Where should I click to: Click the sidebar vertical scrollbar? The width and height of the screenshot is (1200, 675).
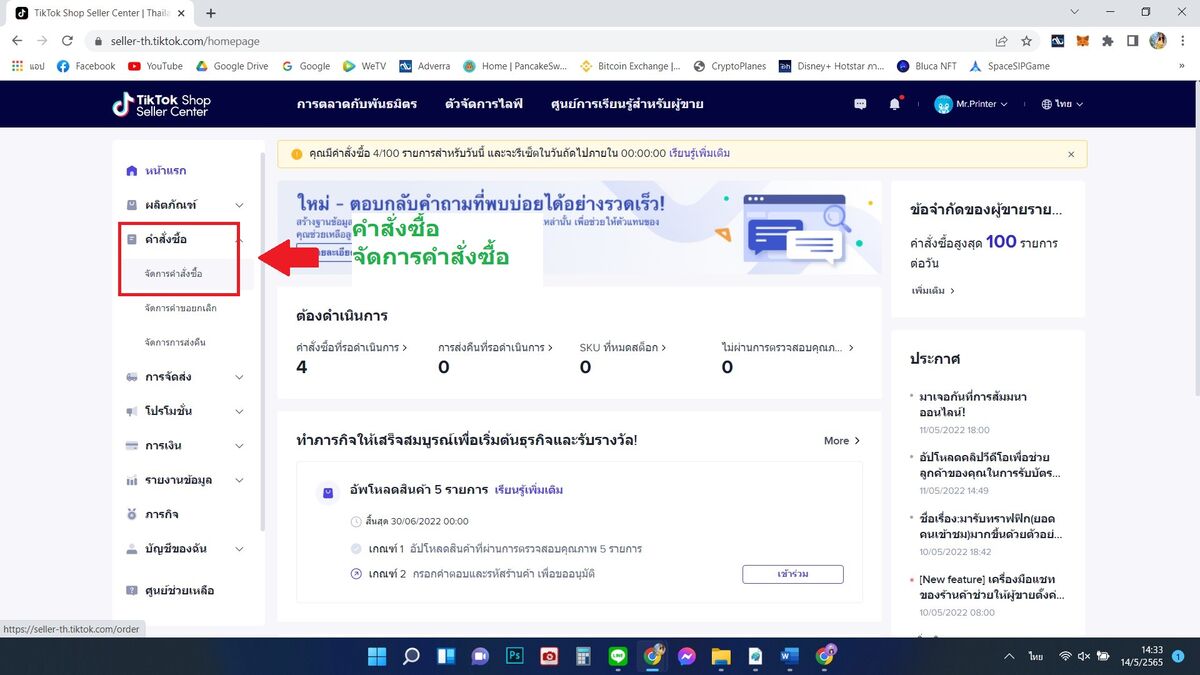[x=262, y=340]
